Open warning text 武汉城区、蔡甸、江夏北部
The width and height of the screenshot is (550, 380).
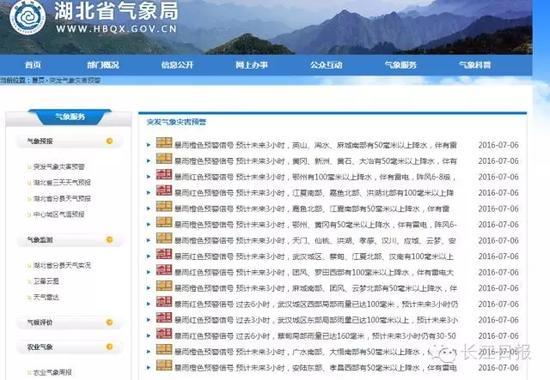coord(314,256)
